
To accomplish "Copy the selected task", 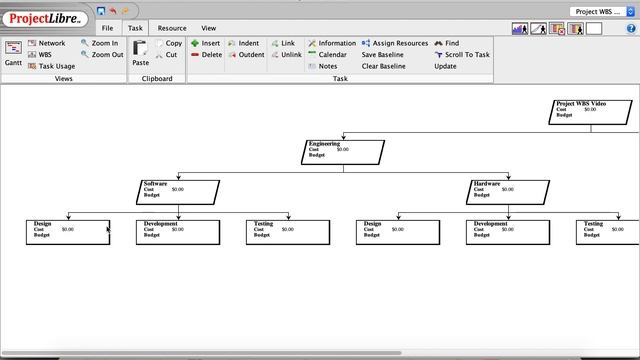I will 169,43.
